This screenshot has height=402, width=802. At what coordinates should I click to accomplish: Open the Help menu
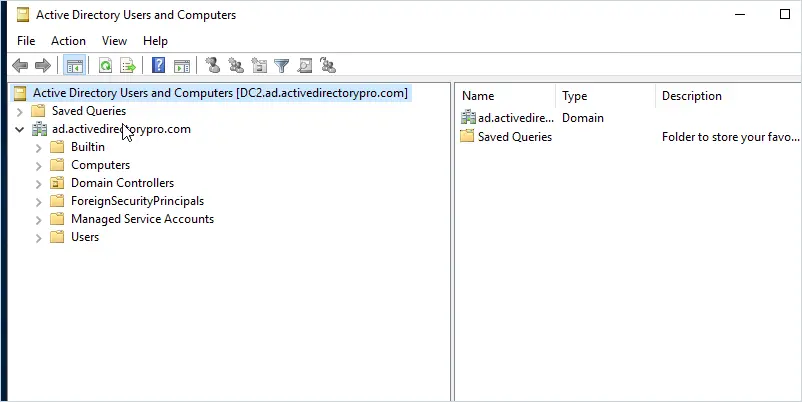point(155,41)
